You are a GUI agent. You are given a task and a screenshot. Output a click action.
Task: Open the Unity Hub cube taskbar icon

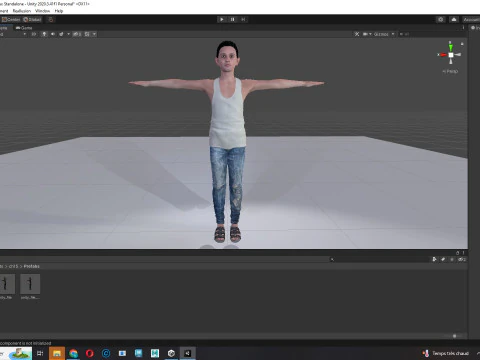tap(171, 353)
